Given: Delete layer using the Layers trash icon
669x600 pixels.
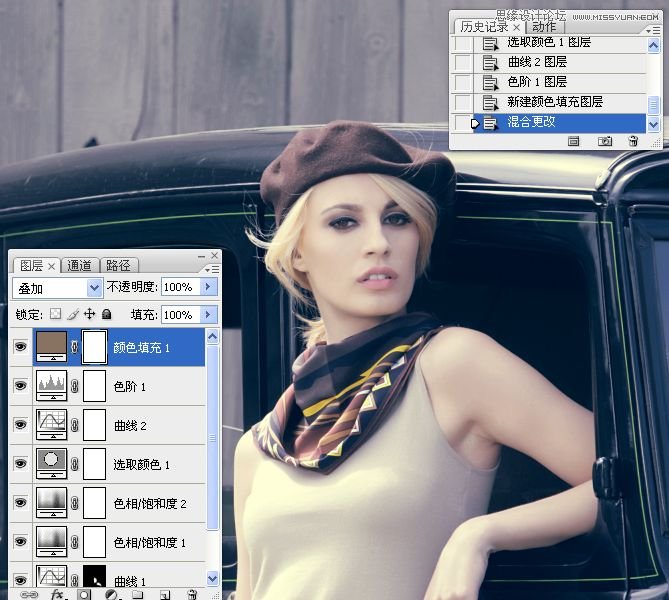Looking at the screenshot, I should point(192,594).
